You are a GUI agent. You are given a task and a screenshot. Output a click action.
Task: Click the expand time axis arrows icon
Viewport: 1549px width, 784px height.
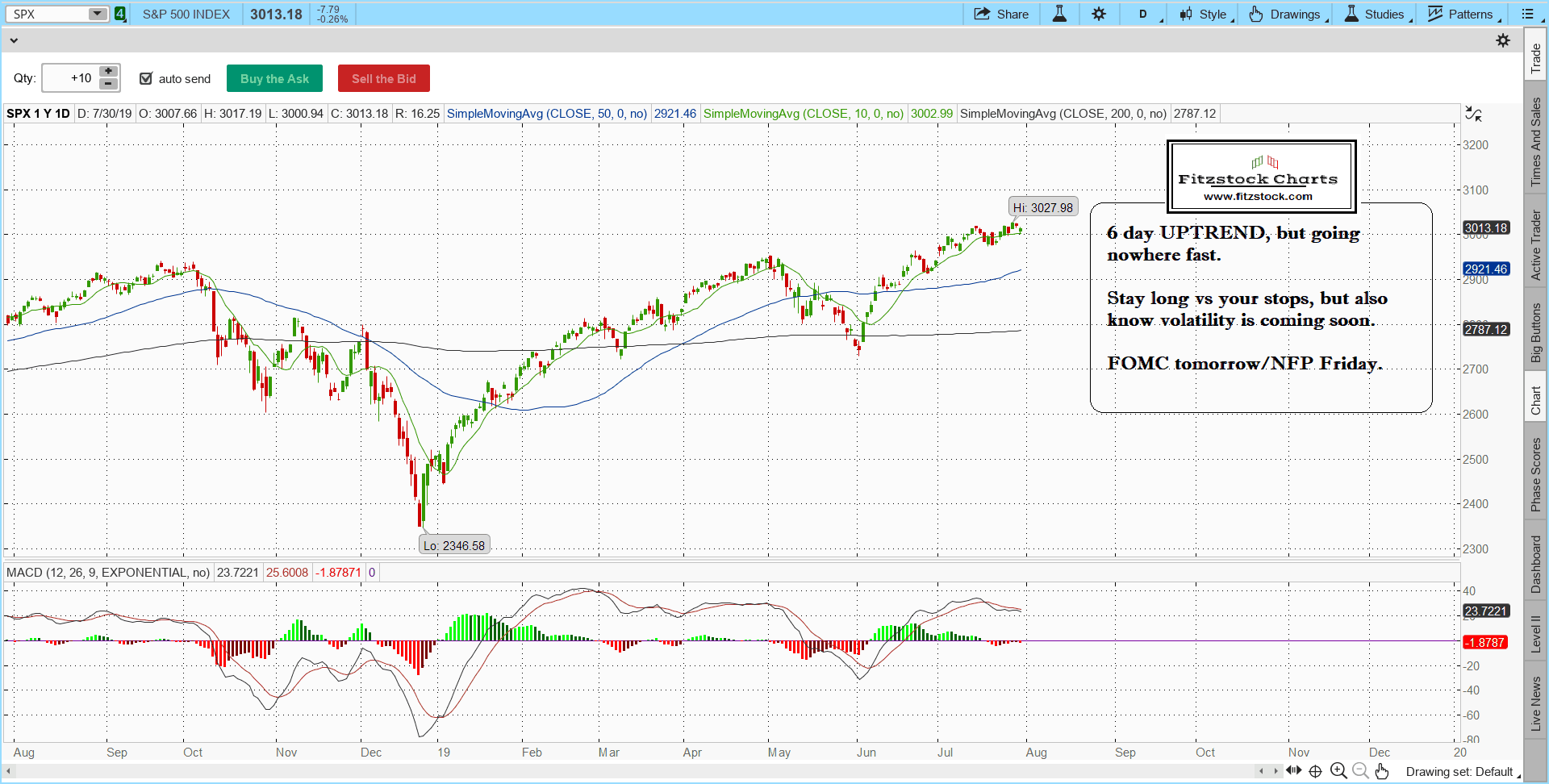click(x=1293, y=770)
